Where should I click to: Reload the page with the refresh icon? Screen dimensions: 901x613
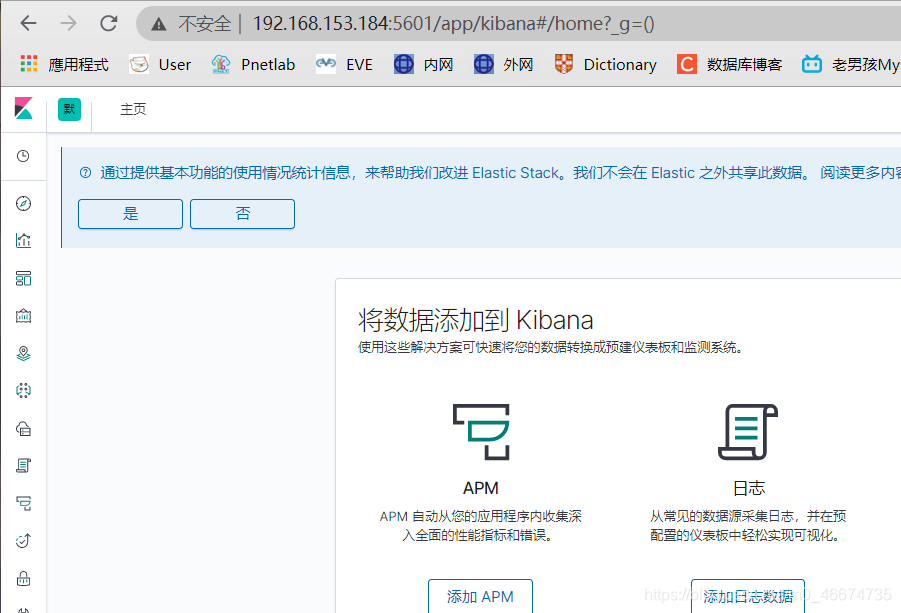tap(109, 24)
